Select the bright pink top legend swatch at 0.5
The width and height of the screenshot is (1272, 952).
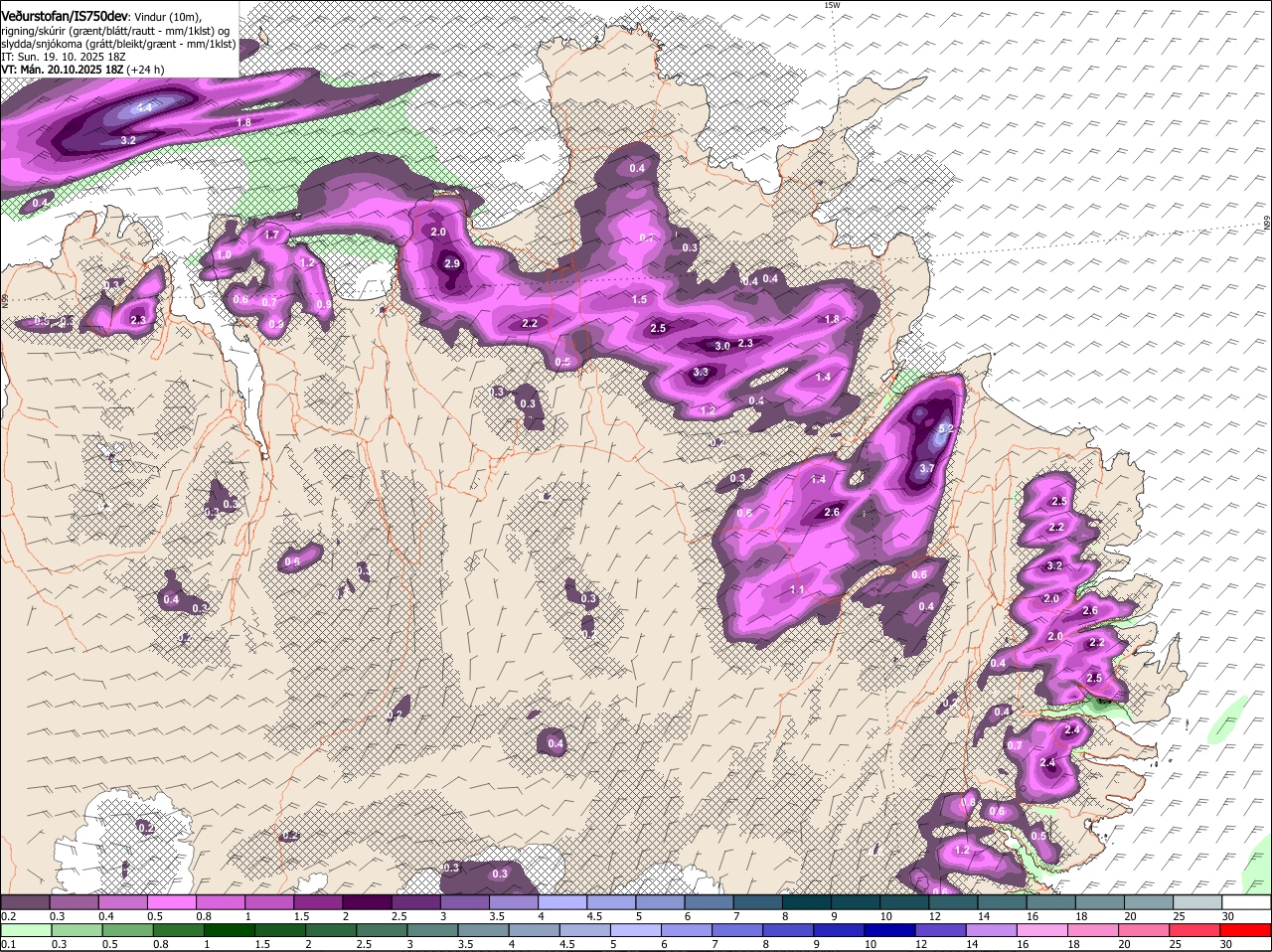click(x=172, y=901)
